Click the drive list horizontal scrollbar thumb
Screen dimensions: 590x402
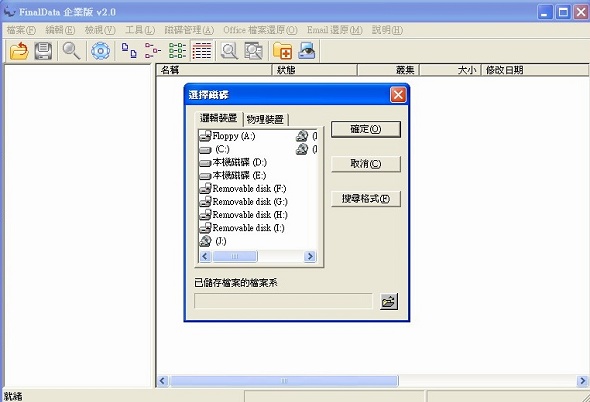[235, 256]
